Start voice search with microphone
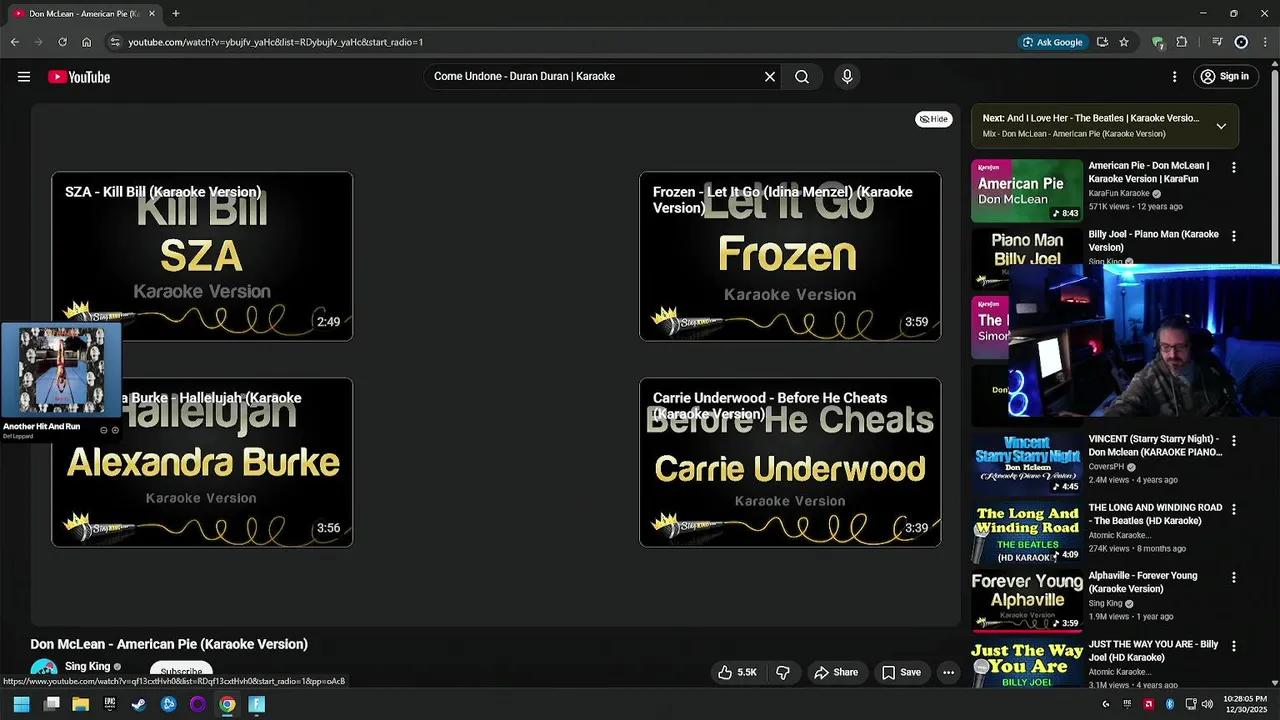 (847, 77)
